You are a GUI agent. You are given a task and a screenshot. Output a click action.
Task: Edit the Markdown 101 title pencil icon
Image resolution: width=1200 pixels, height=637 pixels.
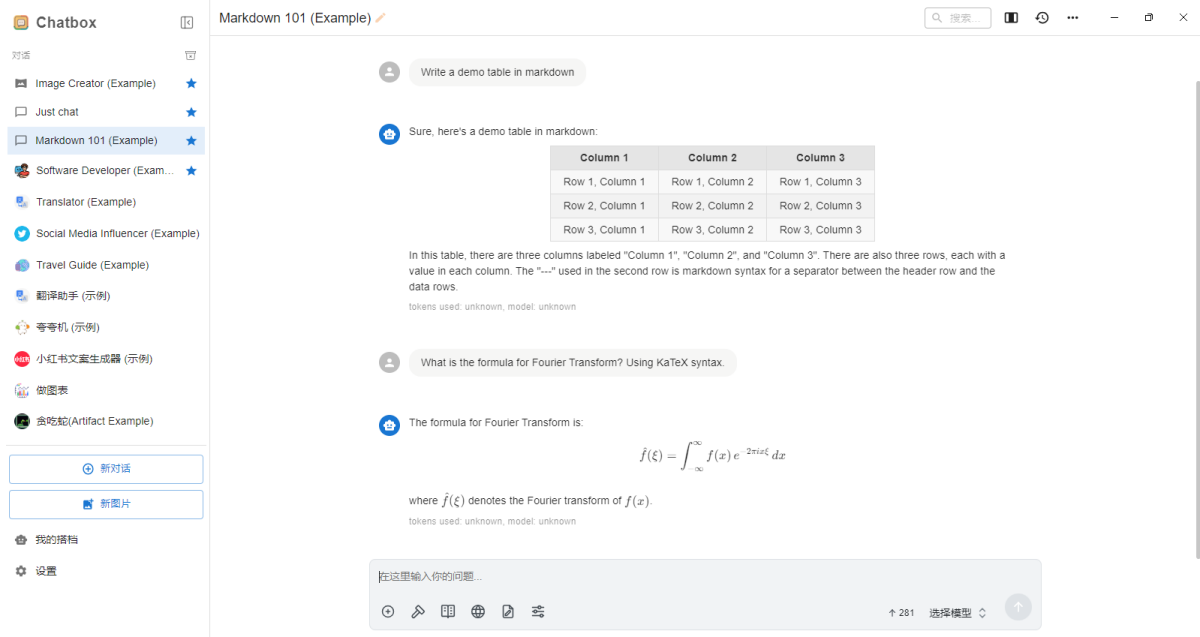point(381,18)
